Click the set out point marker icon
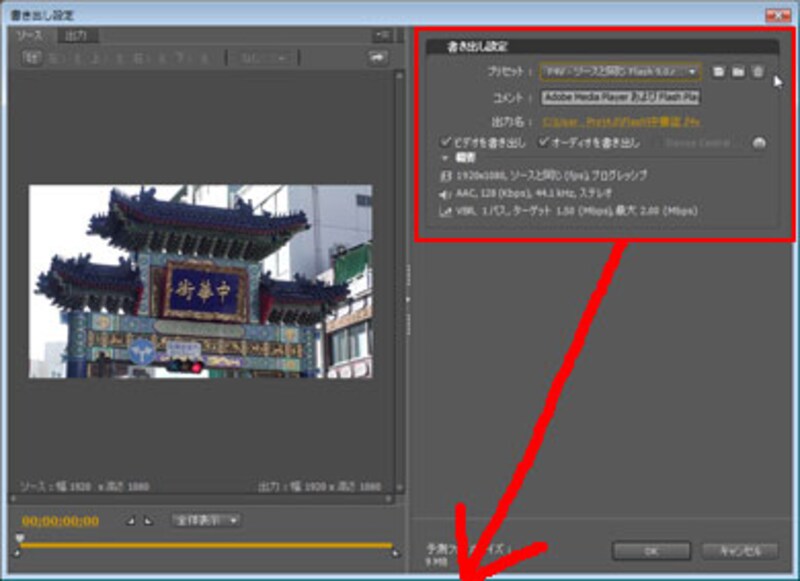The width and height of the screenshot is (800, 581). [149, 520]
